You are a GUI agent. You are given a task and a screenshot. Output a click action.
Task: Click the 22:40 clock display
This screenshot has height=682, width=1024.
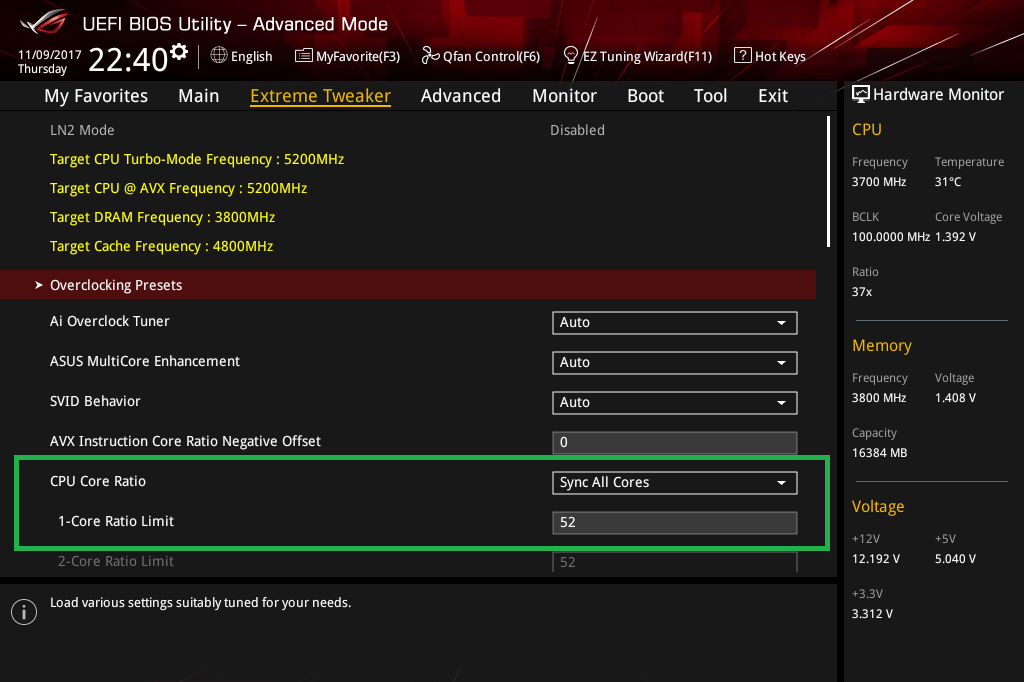[x=128, y=60]
